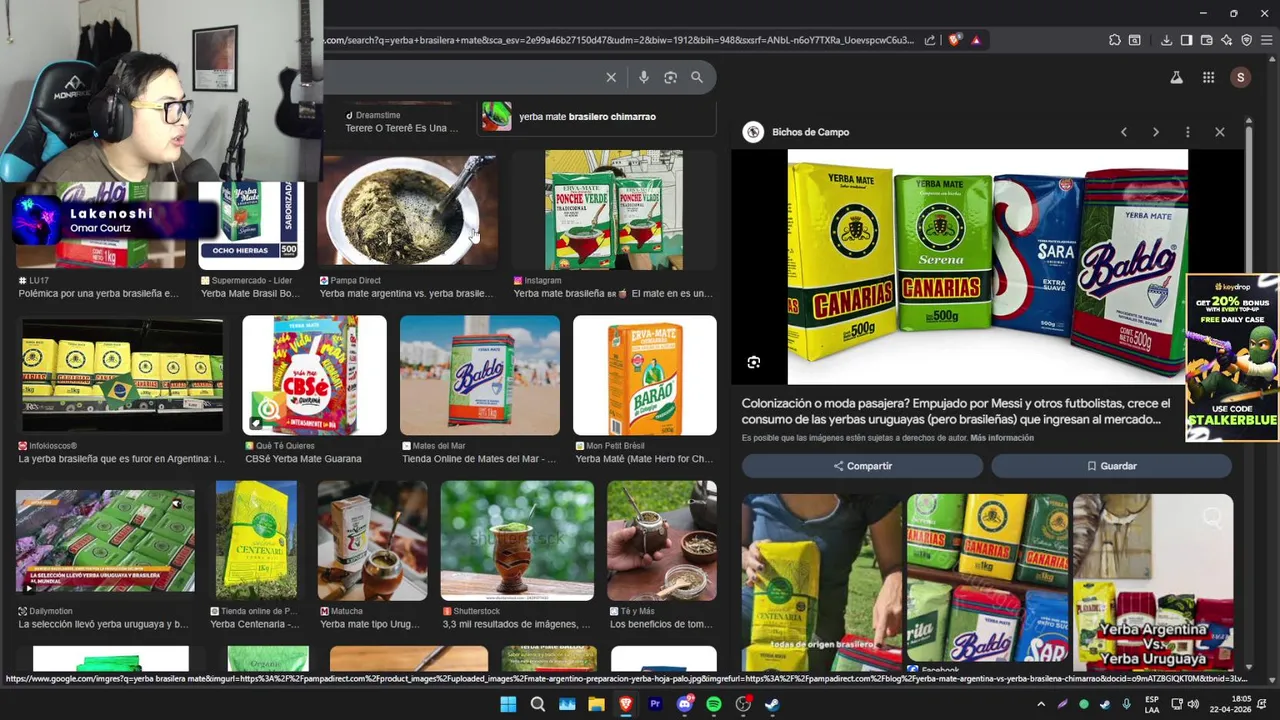Go to previous image in preview panel
The width and height of the screenshot is (1280, 720).
click(1124, 132)
